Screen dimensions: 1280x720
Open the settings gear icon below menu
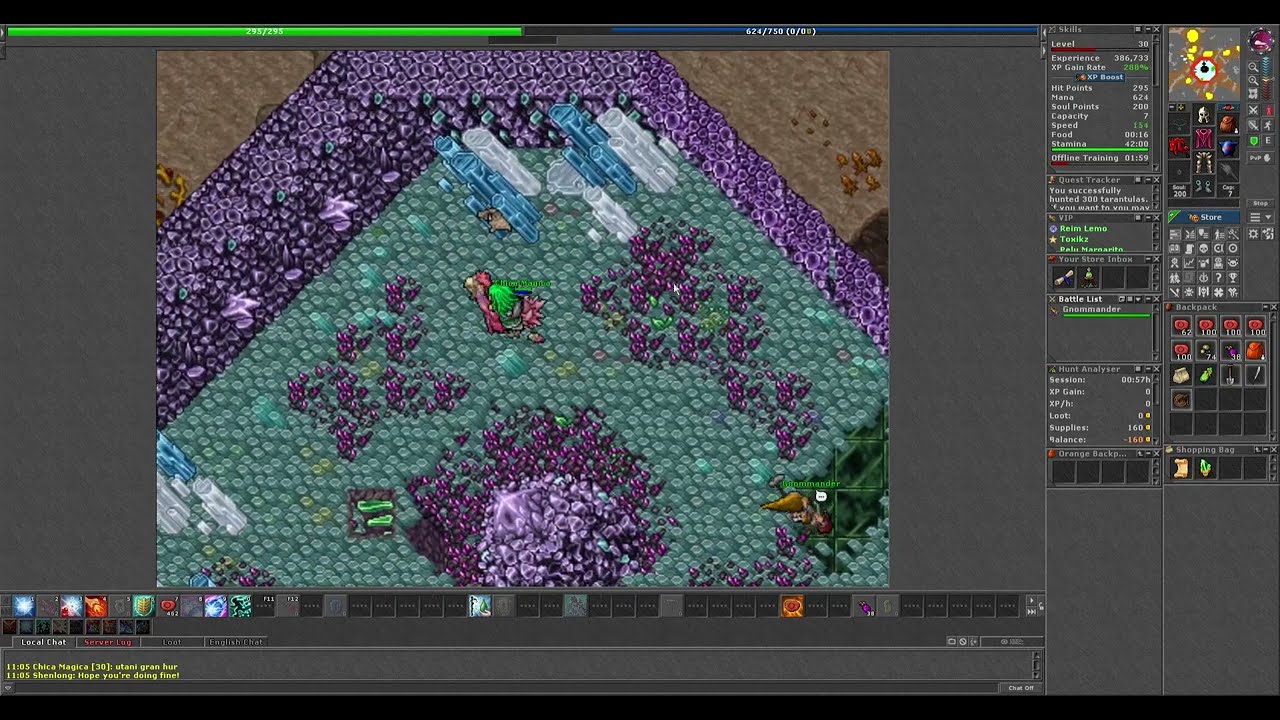1252,233
